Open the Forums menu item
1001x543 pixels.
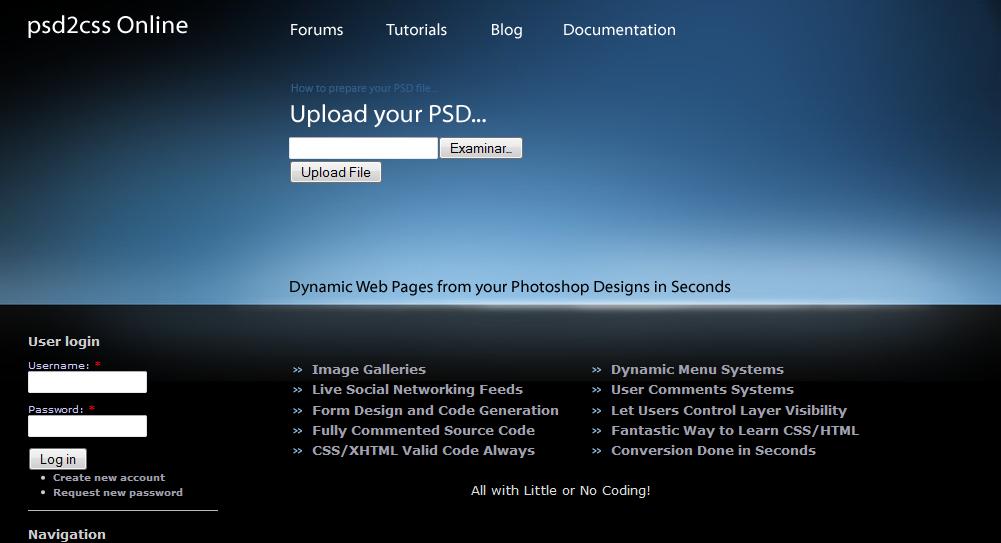(x=317, y=30)
